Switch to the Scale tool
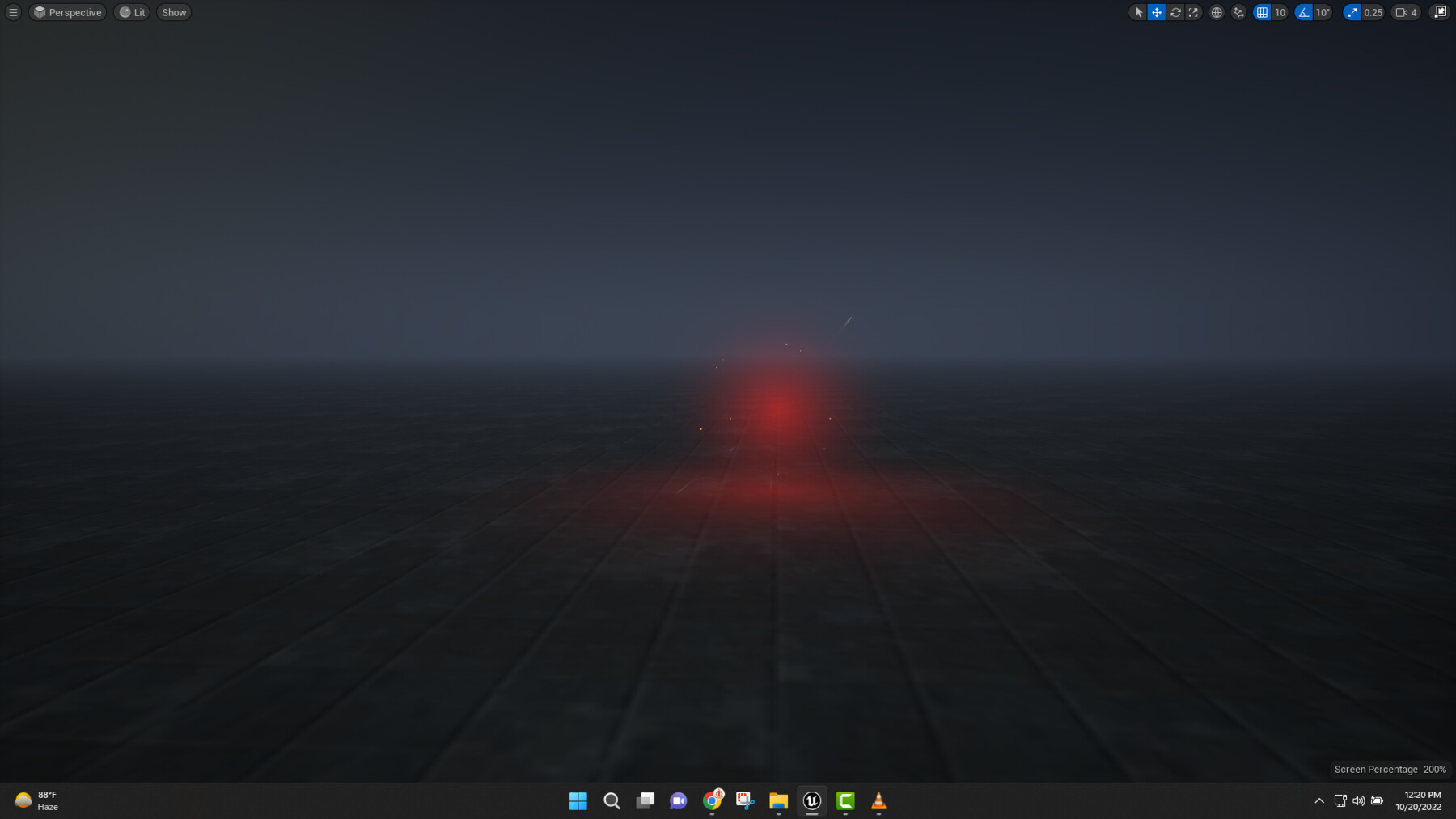 (1194, 12)
